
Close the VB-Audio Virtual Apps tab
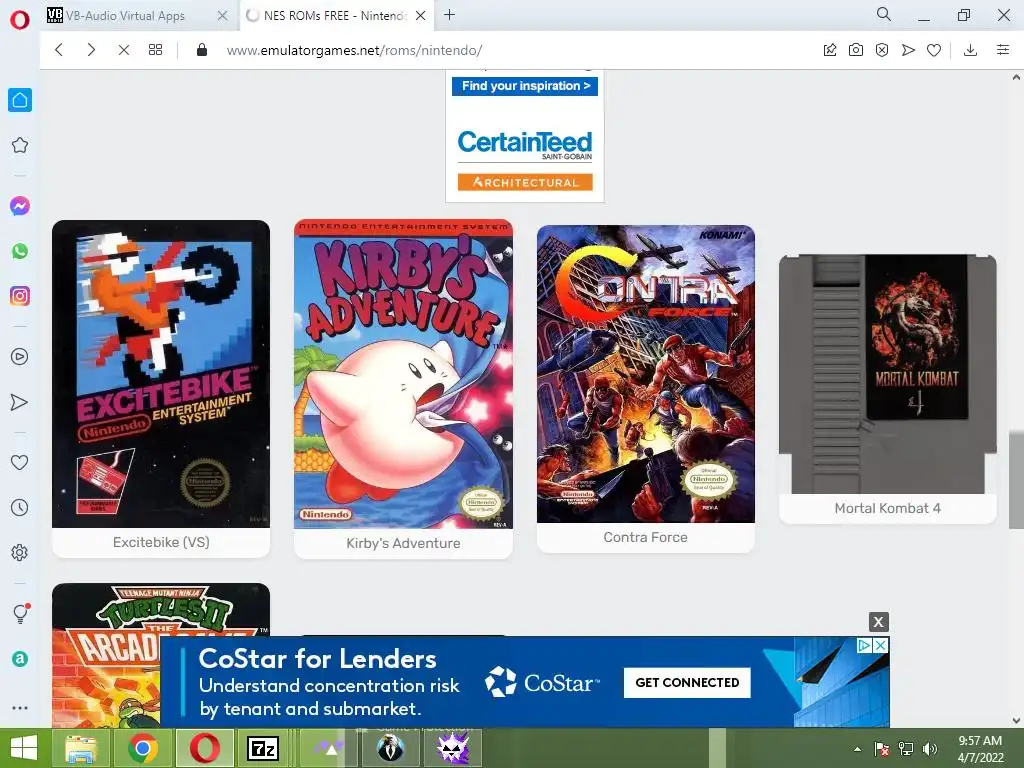click(222, 16)
